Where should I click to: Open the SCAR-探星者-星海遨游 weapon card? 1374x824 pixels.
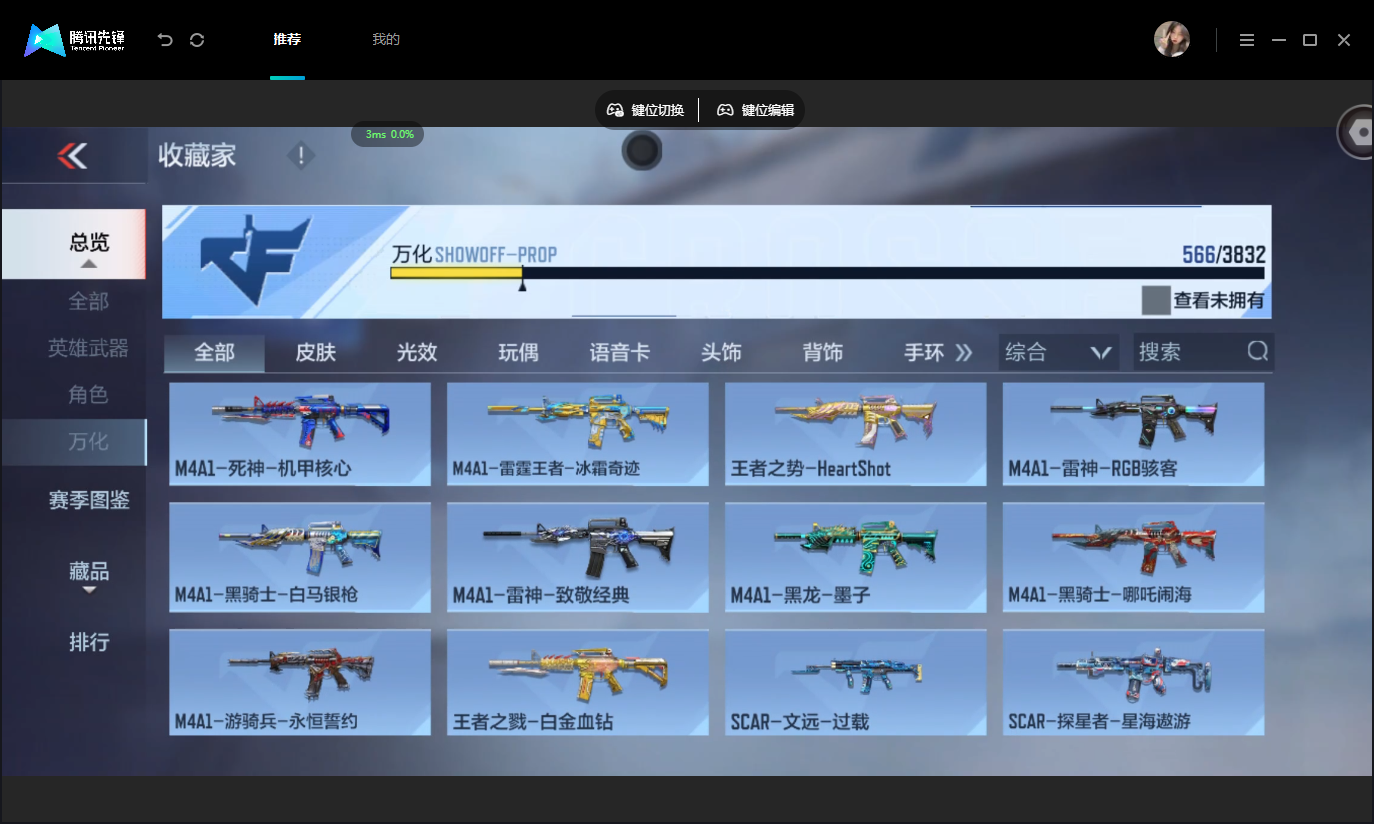[1134, 683]
